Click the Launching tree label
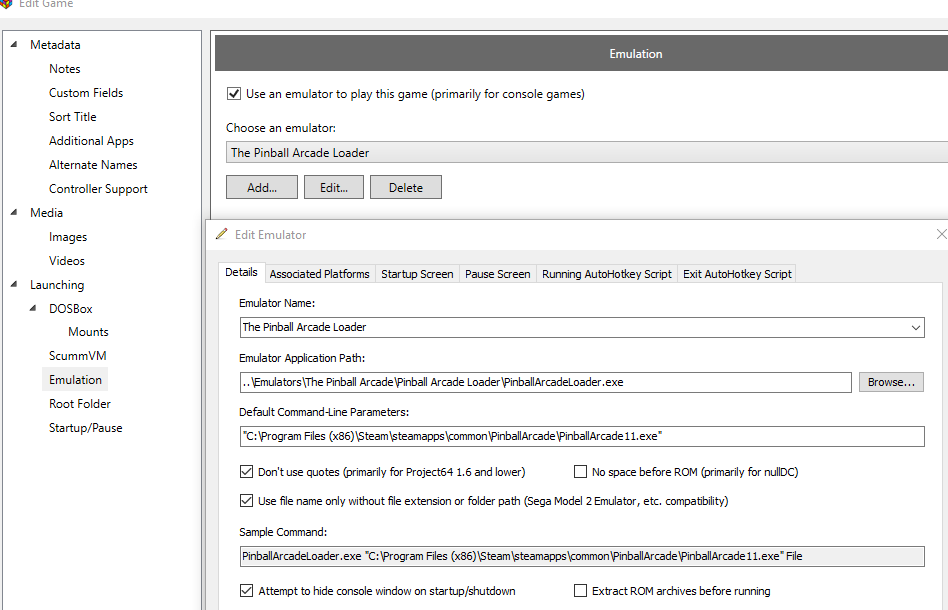 [x=57, y=285]
